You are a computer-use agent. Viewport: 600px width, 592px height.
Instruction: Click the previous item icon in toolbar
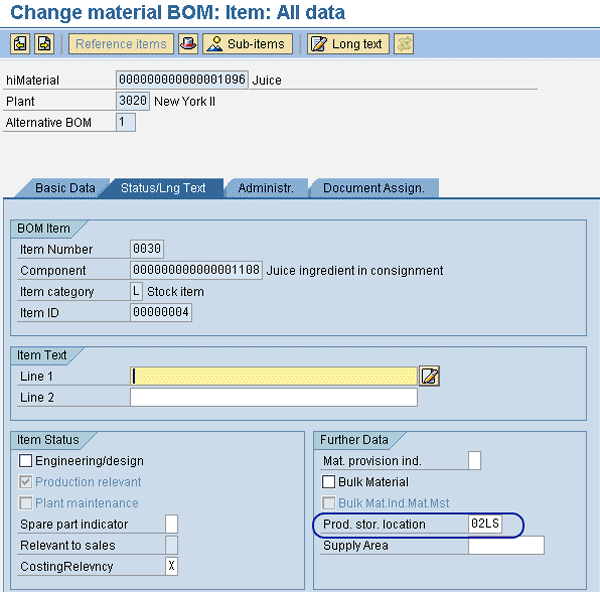pyautogui.click(x=20, y=44)
